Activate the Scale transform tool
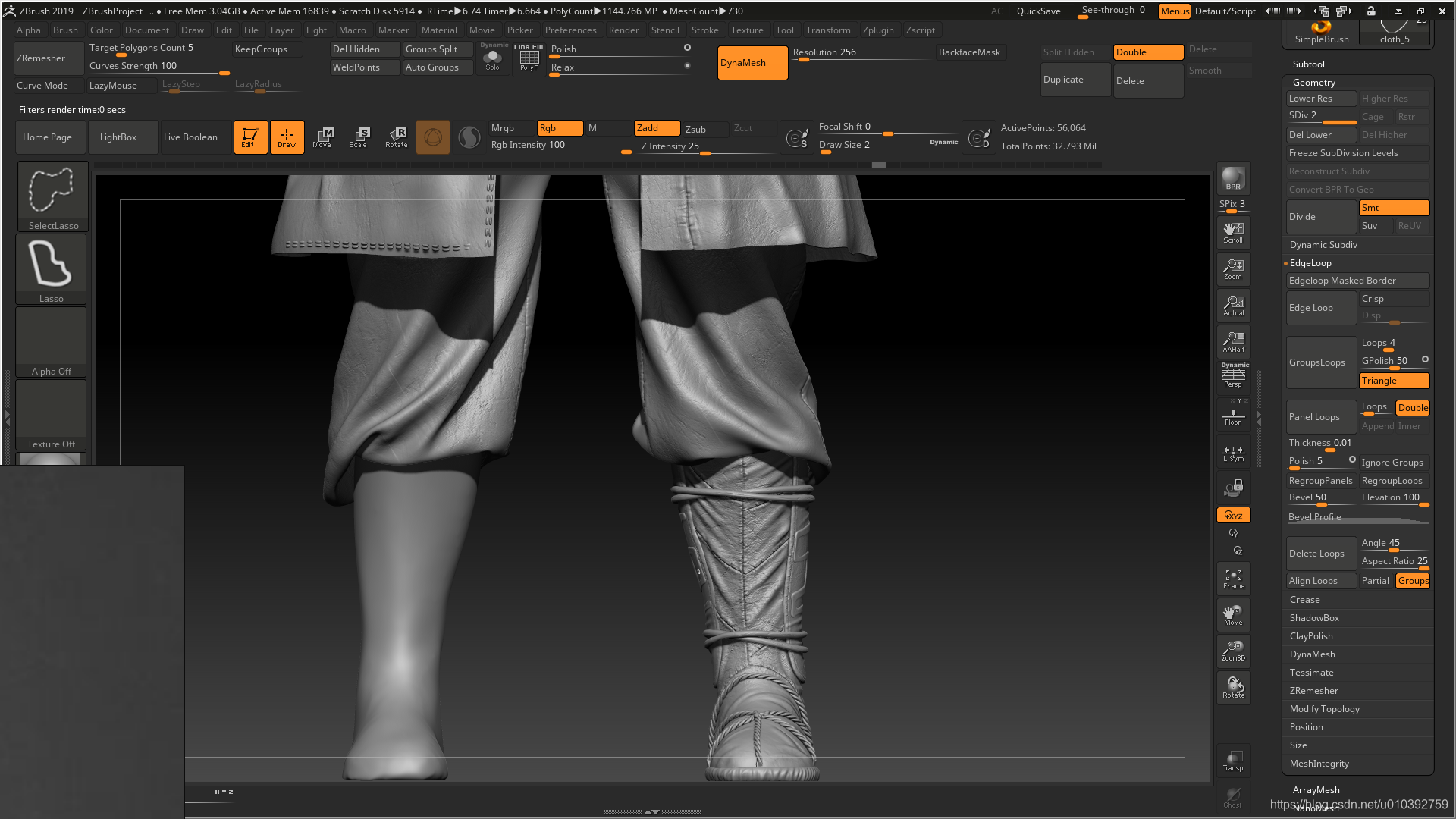The width and height of the screenshot is (1456, 819). pos(359,137)
